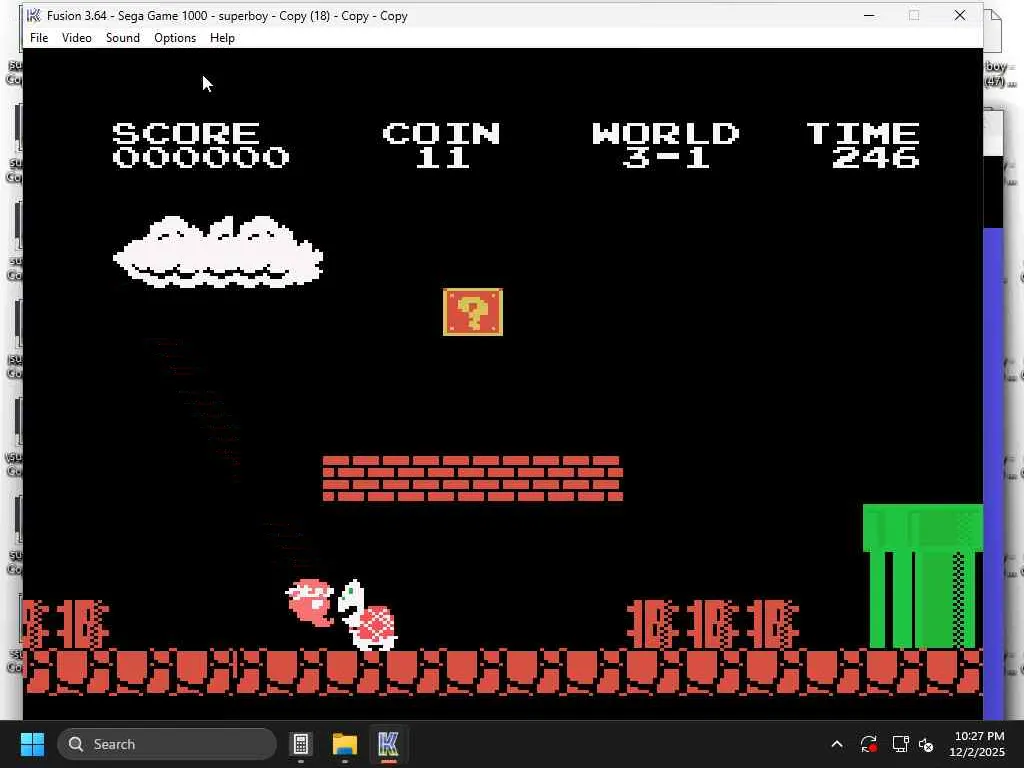This screenshot has height=768, width=1024.
Task: Open File Explorer from the taskbar
Action: tap(345, 744)
